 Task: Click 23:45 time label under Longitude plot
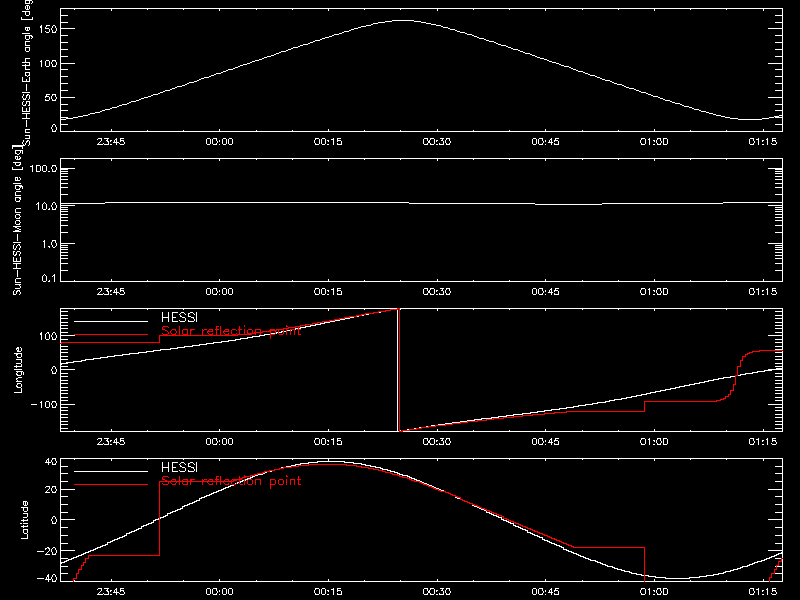pos(111,442)
